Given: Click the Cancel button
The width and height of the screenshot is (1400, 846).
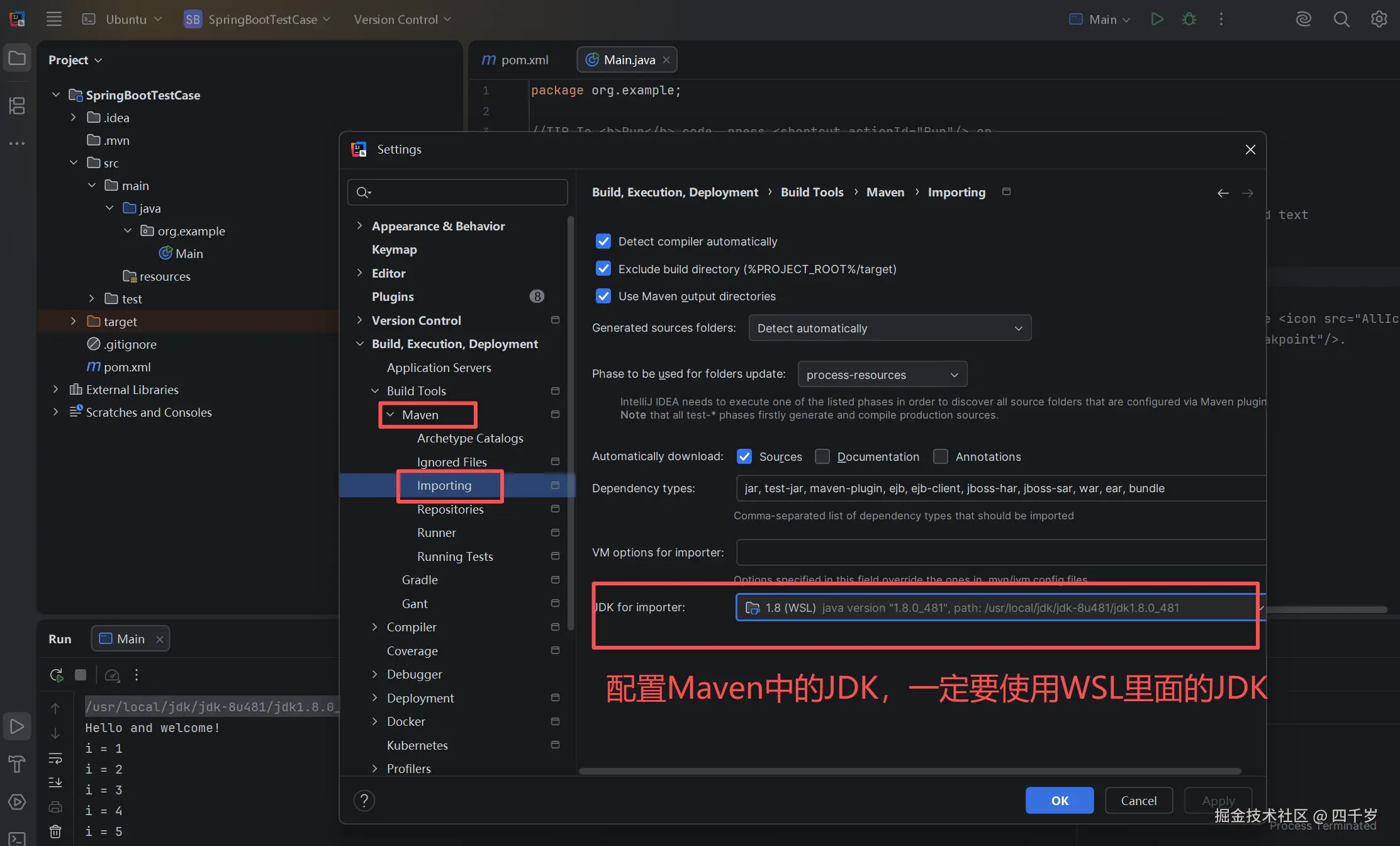Looking at the screenshot, I should click(x=1138, y=800).
